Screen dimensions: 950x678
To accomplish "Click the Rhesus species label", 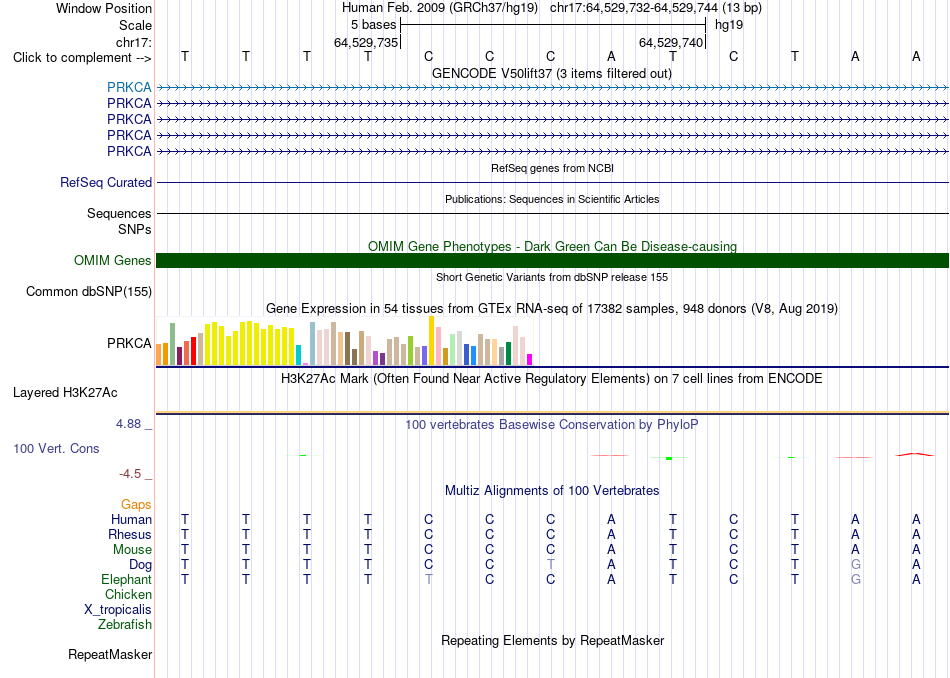I will [130, 534].
